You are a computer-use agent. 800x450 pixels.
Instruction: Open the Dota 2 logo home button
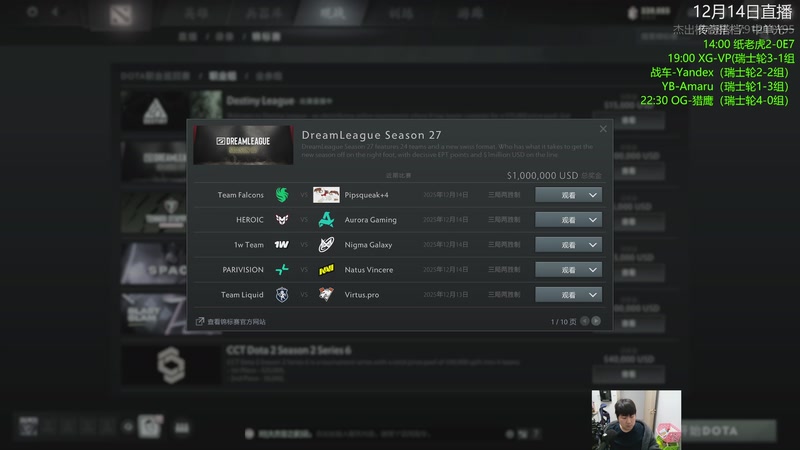pos(121,15)
